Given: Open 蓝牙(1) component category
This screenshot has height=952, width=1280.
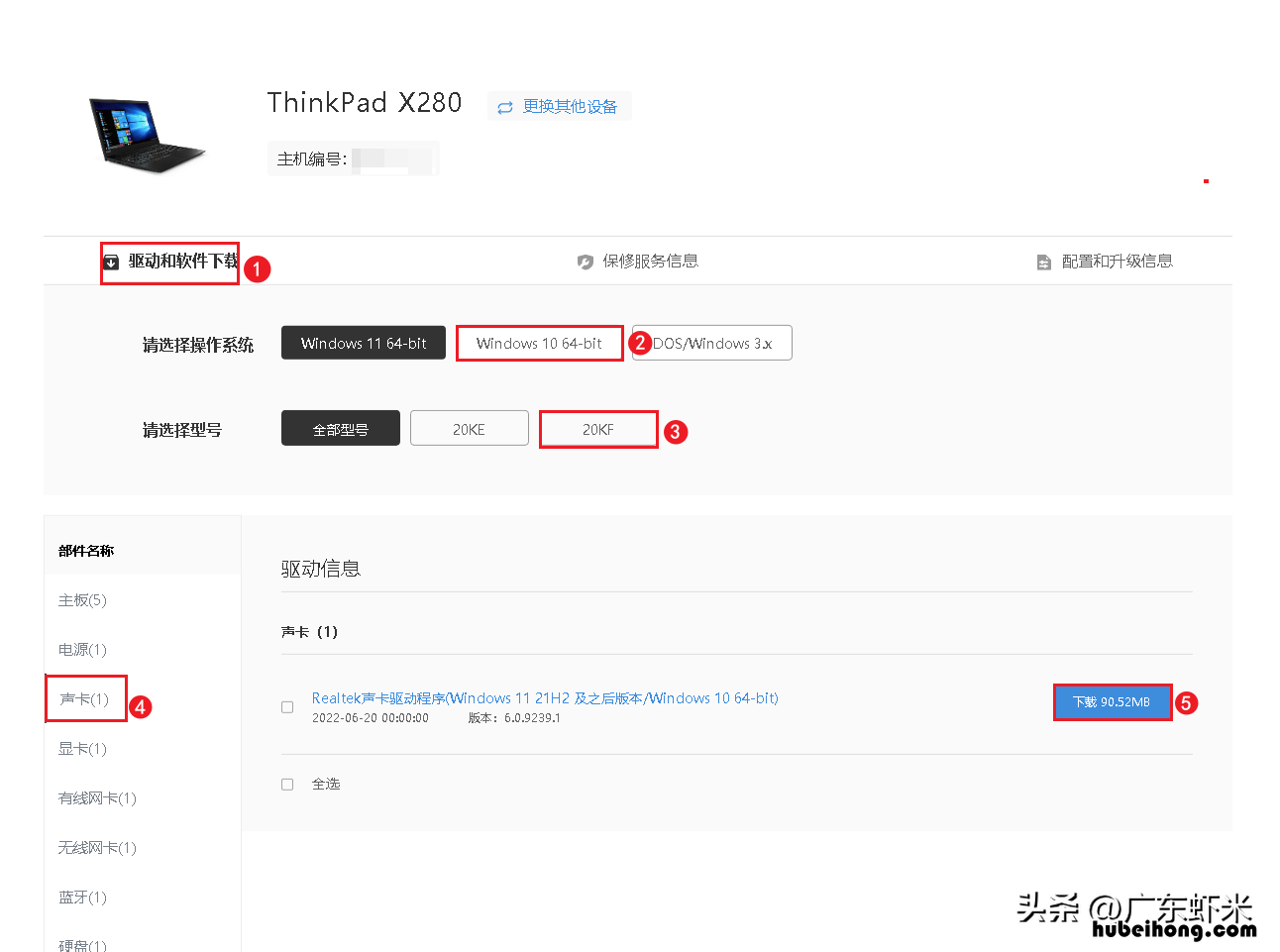Looking at the screenshot, I should (82, 898).
